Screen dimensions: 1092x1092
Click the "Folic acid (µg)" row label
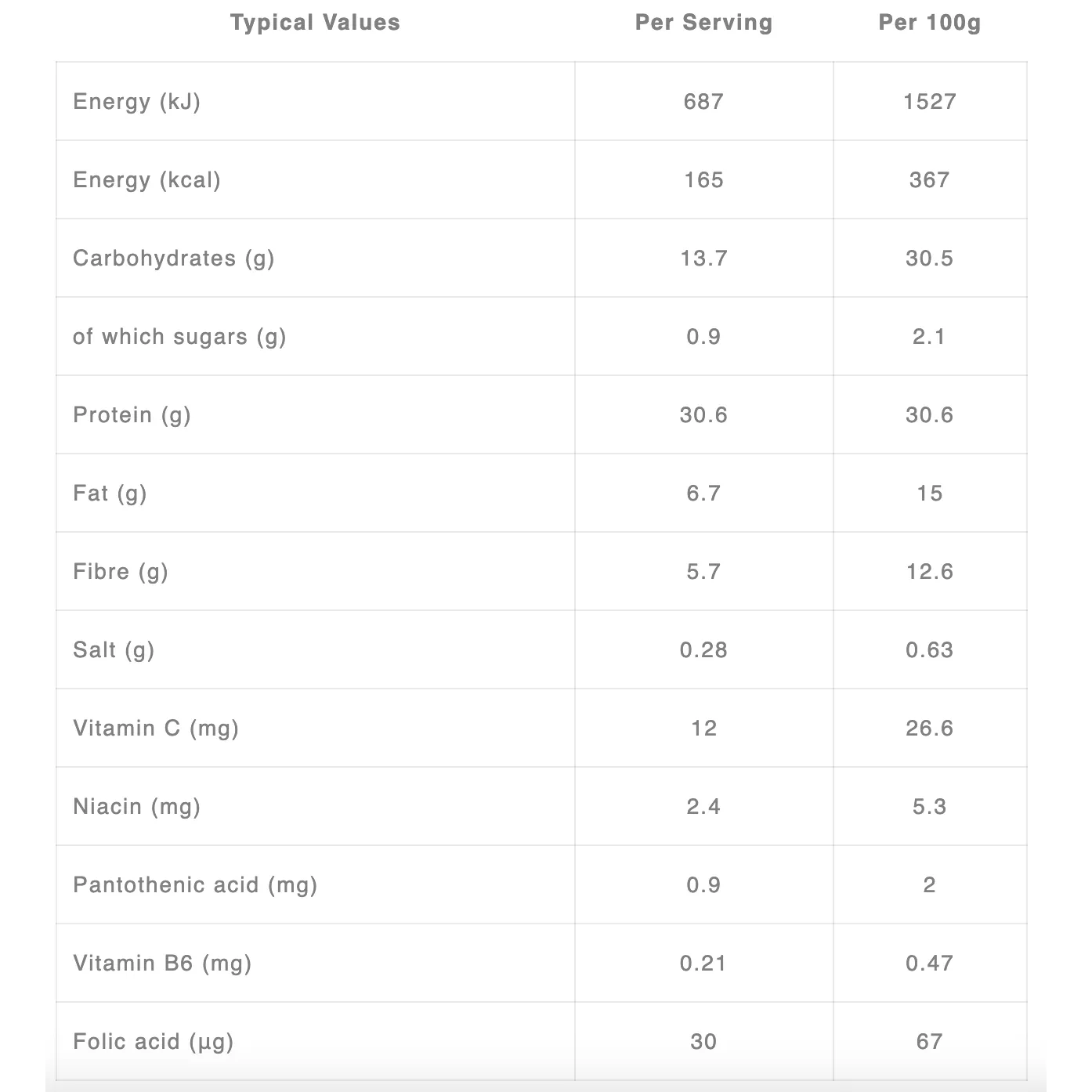(154, 1042)
